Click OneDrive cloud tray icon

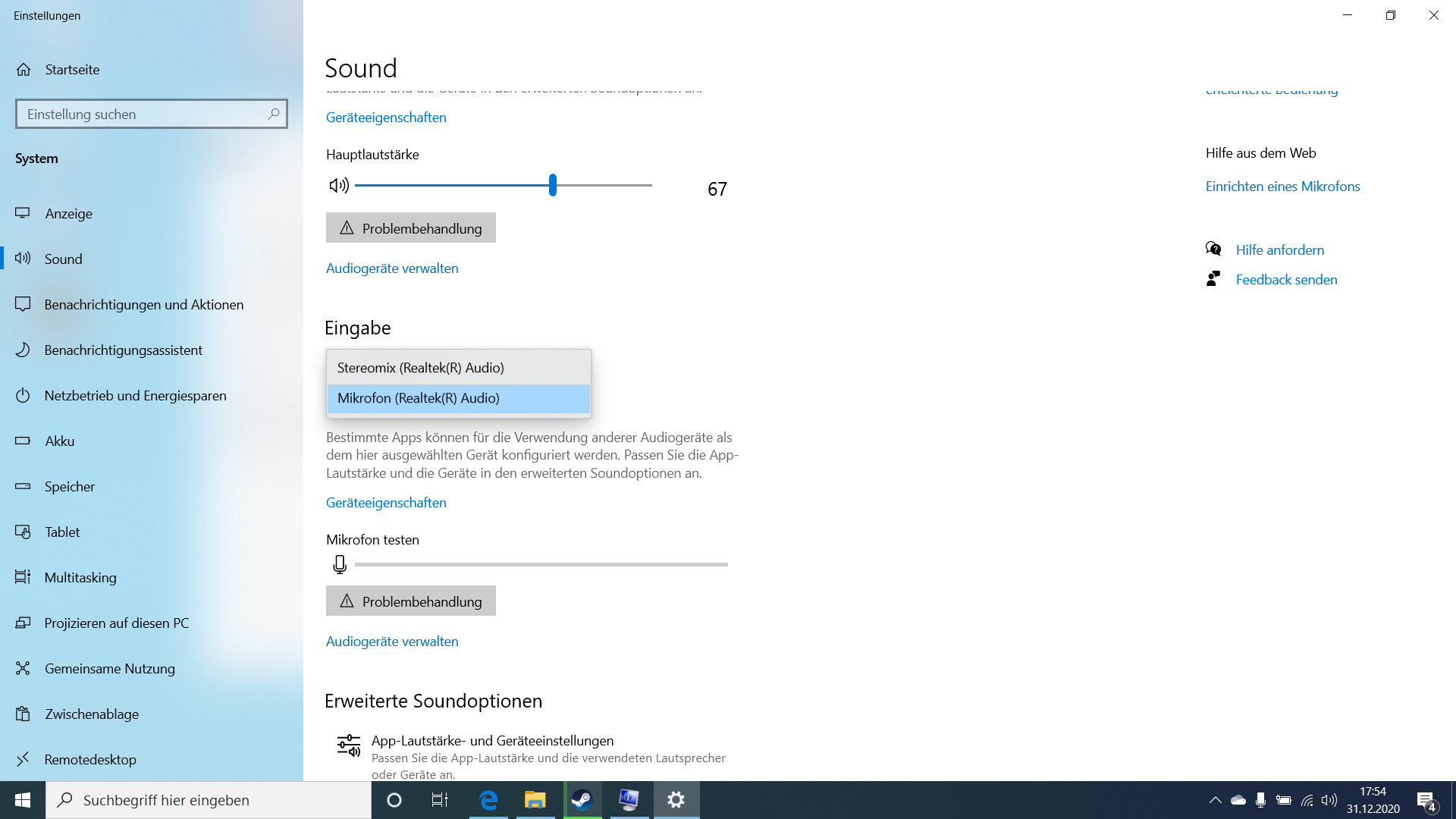click(1238, 800)
